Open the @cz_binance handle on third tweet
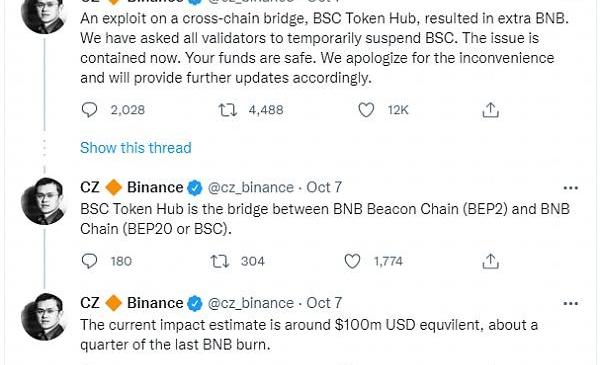This screenshot has height=365, width=600. pyautogui.click(x=251, y=303)
